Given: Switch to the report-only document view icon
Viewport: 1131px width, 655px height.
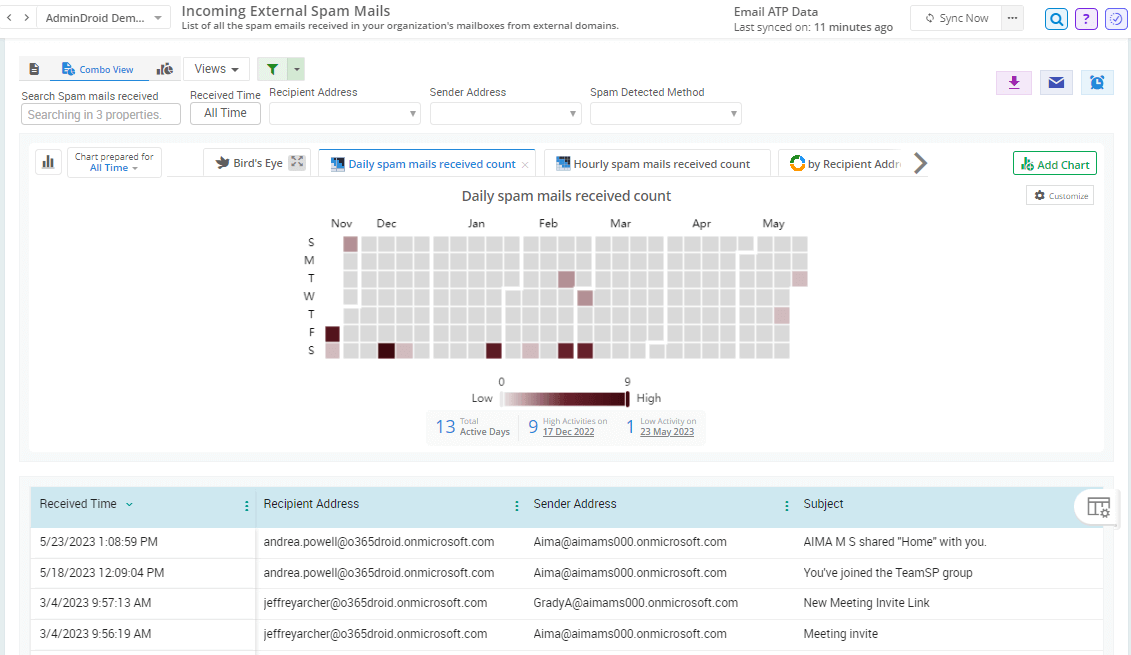Looking at the screenshot, I should tap(34, 69).
